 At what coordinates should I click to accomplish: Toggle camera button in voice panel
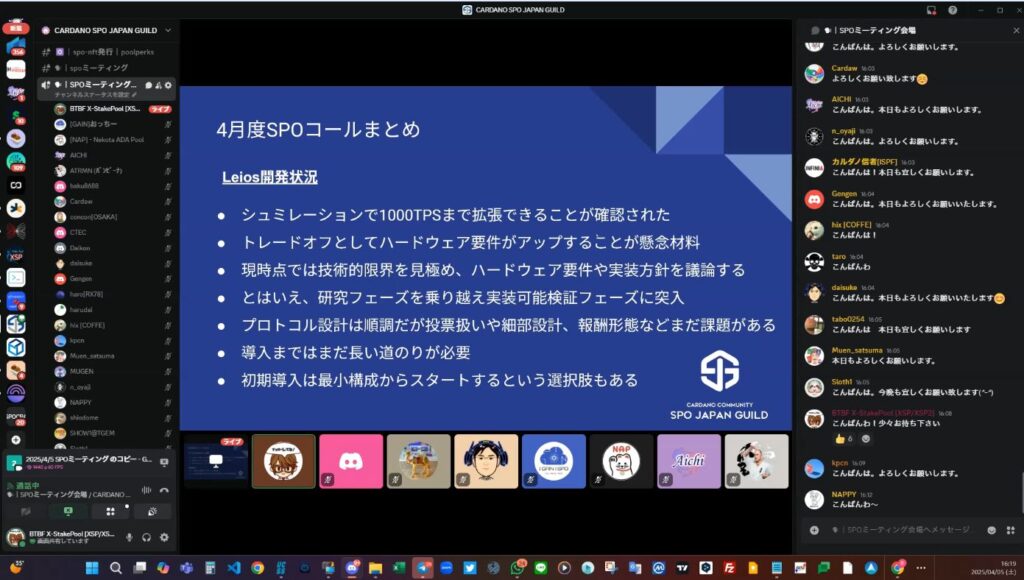[x=25, y=511]
